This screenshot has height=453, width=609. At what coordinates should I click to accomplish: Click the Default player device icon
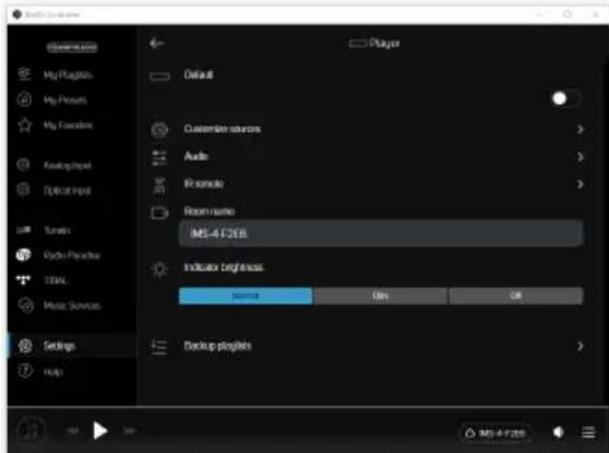click(159, 76)
